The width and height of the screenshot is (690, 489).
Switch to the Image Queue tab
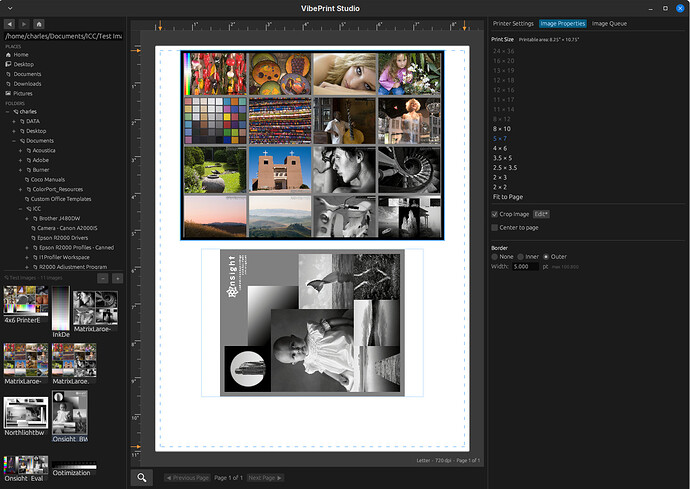pyautogui.click(x=609, y=24)
